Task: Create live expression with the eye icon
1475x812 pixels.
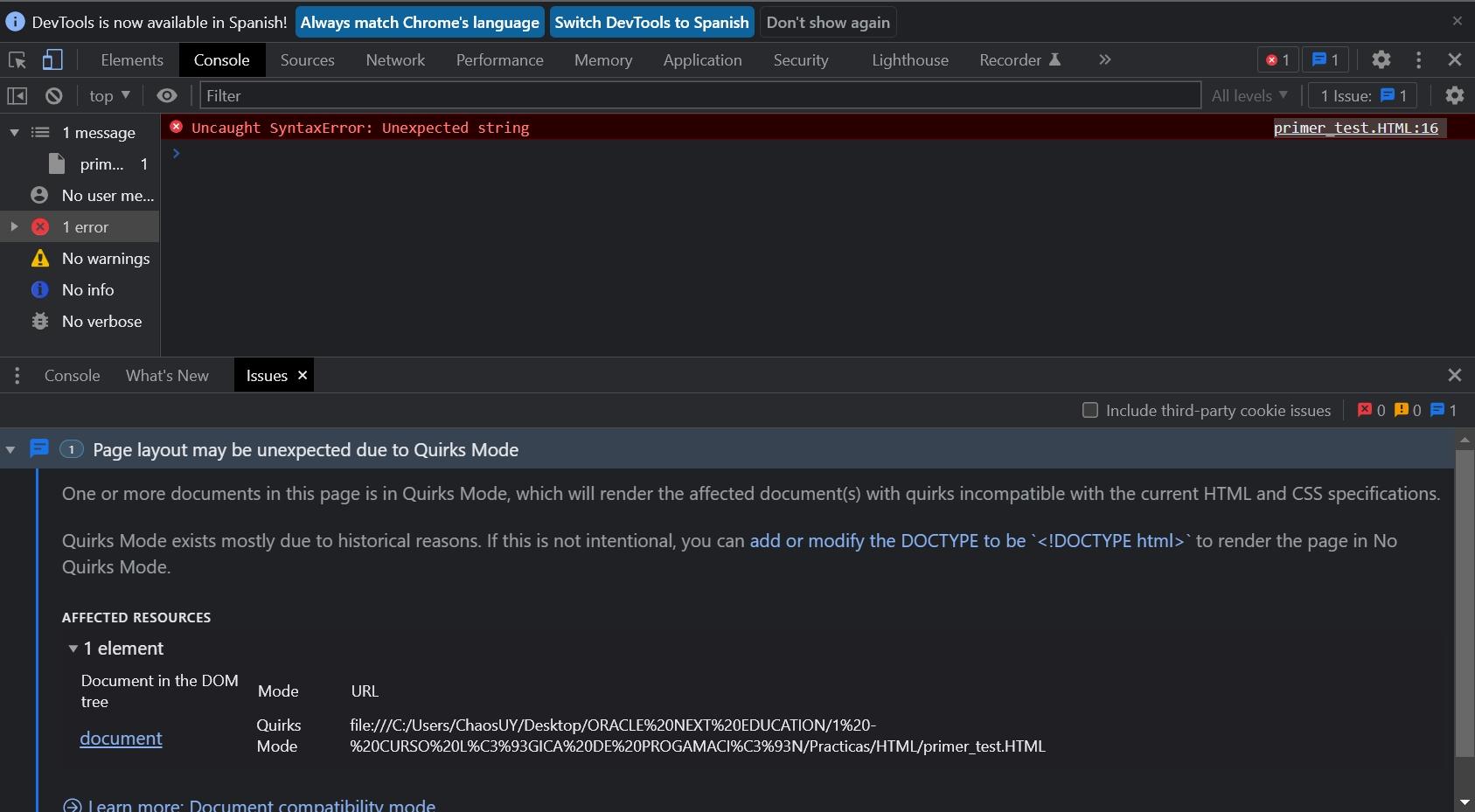Action: (x=166, y=95)
